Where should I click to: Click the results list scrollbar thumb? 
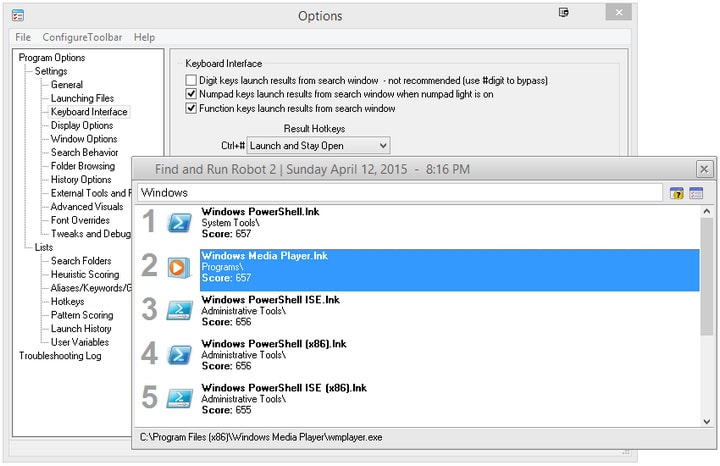(707, 277)
